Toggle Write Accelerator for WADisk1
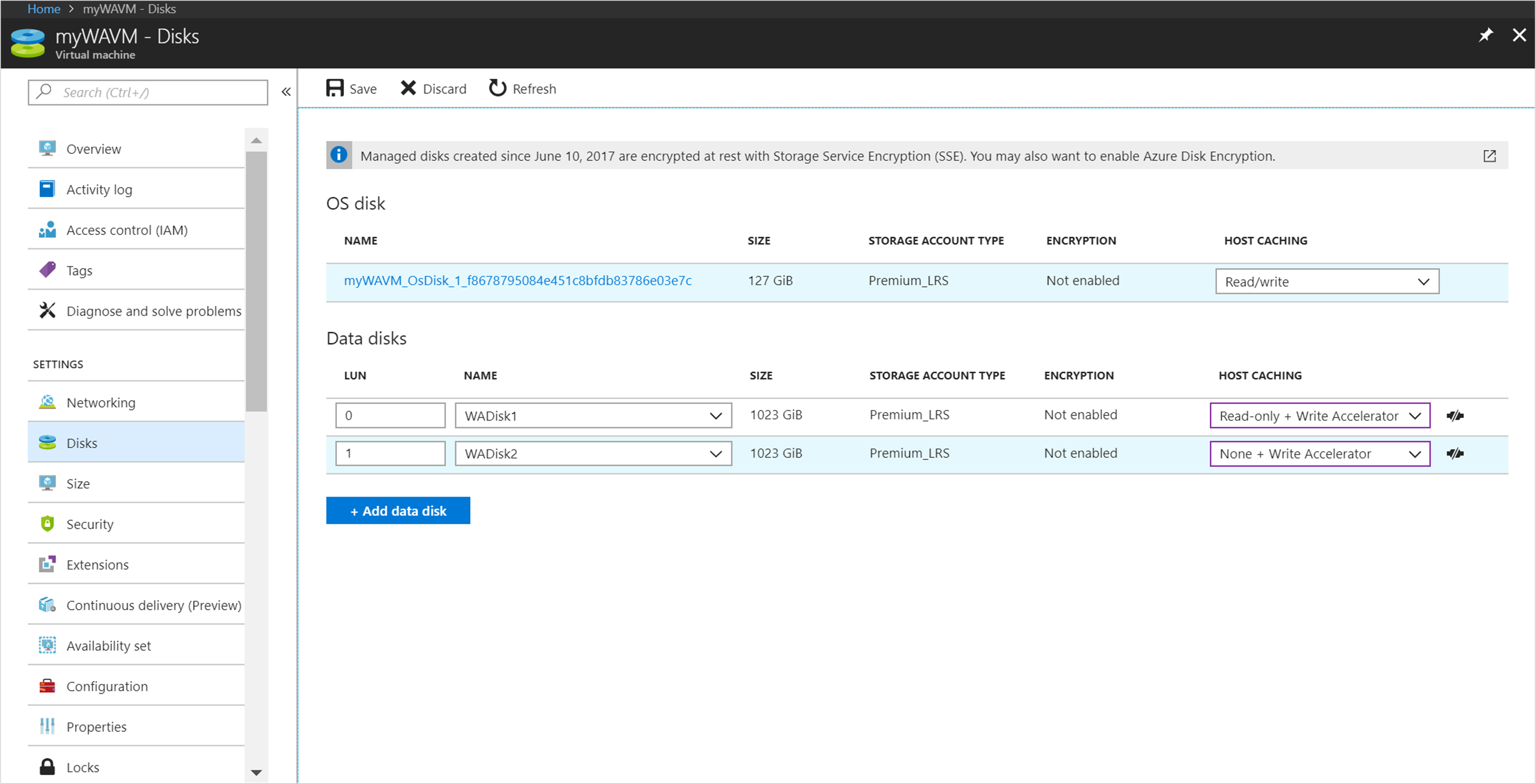This screenshot has height=784, width=1536. [1456, 415]
